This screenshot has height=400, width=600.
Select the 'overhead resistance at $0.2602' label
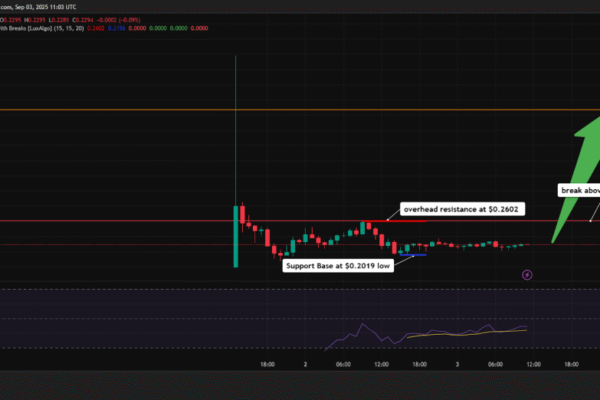462,209
